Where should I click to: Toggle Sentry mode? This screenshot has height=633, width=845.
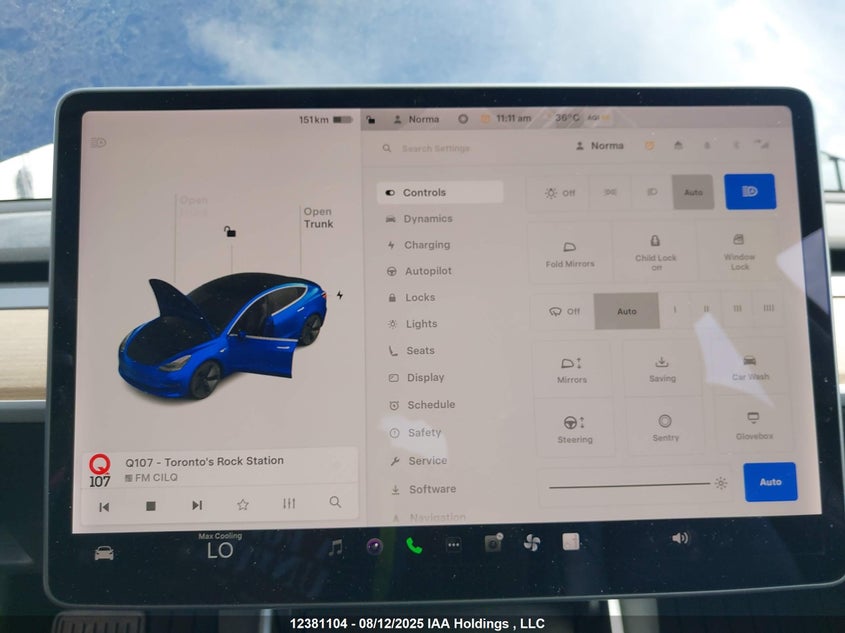point(665,427)
